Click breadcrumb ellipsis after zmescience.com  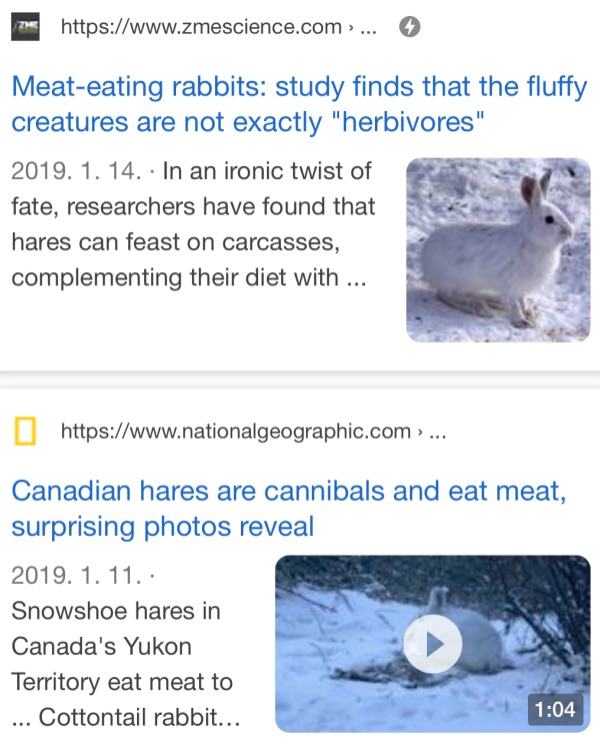coord(368,28)
